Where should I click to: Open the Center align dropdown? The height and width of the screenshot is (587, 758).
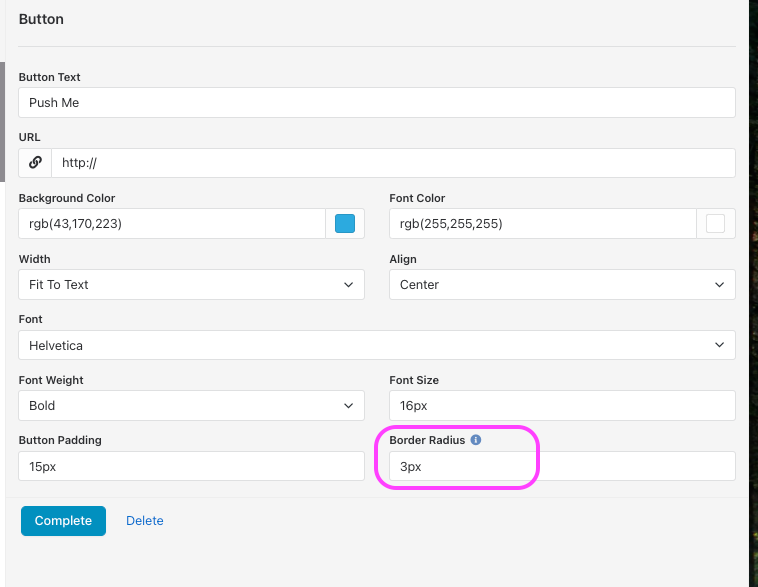tap(562, 284)
